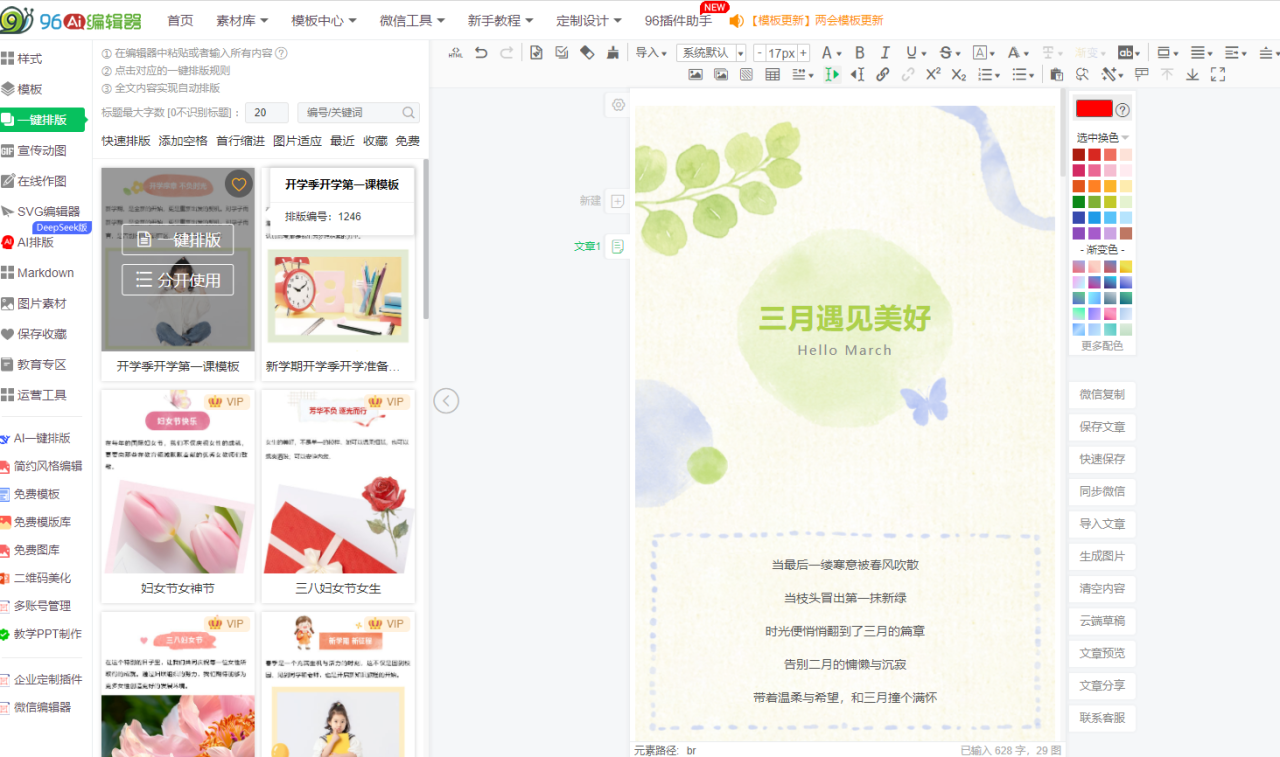Click the insert hyperlink icon
The image size is (1280, 757).
[x=882, y=75]
